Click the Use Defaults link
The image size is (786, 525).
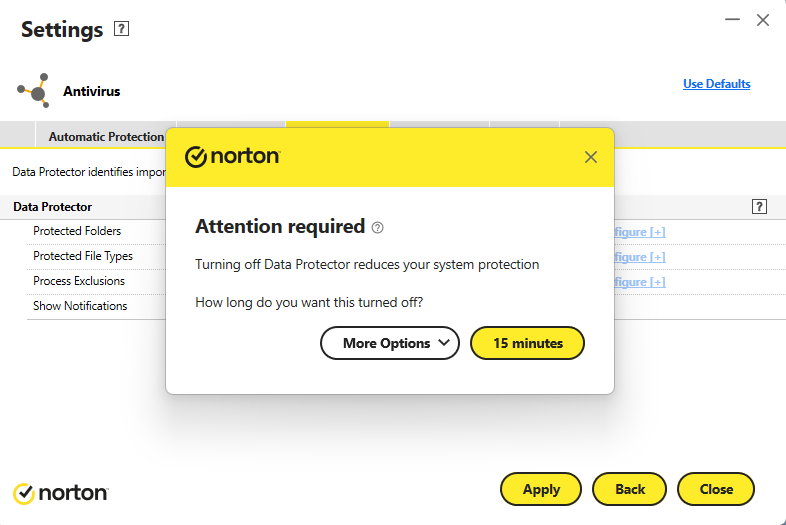click(x=716, y=84)
